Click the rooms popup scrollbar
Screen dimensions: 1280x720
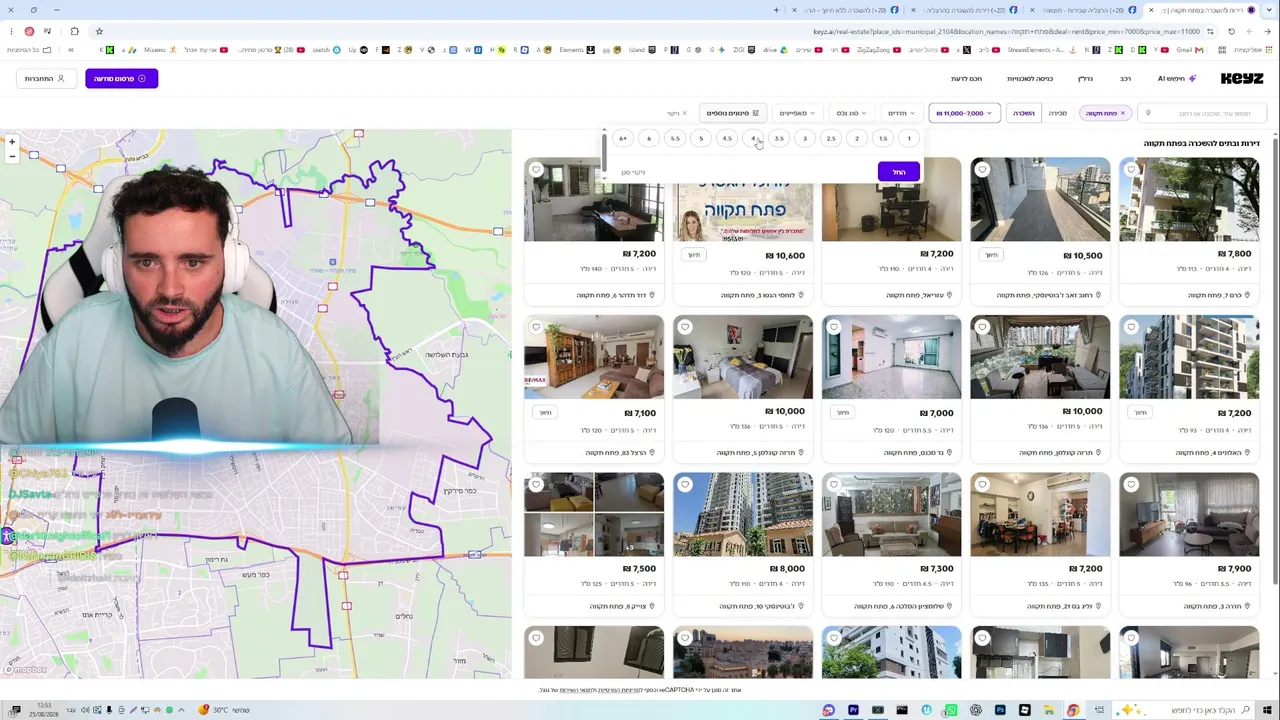click(604, 152)
